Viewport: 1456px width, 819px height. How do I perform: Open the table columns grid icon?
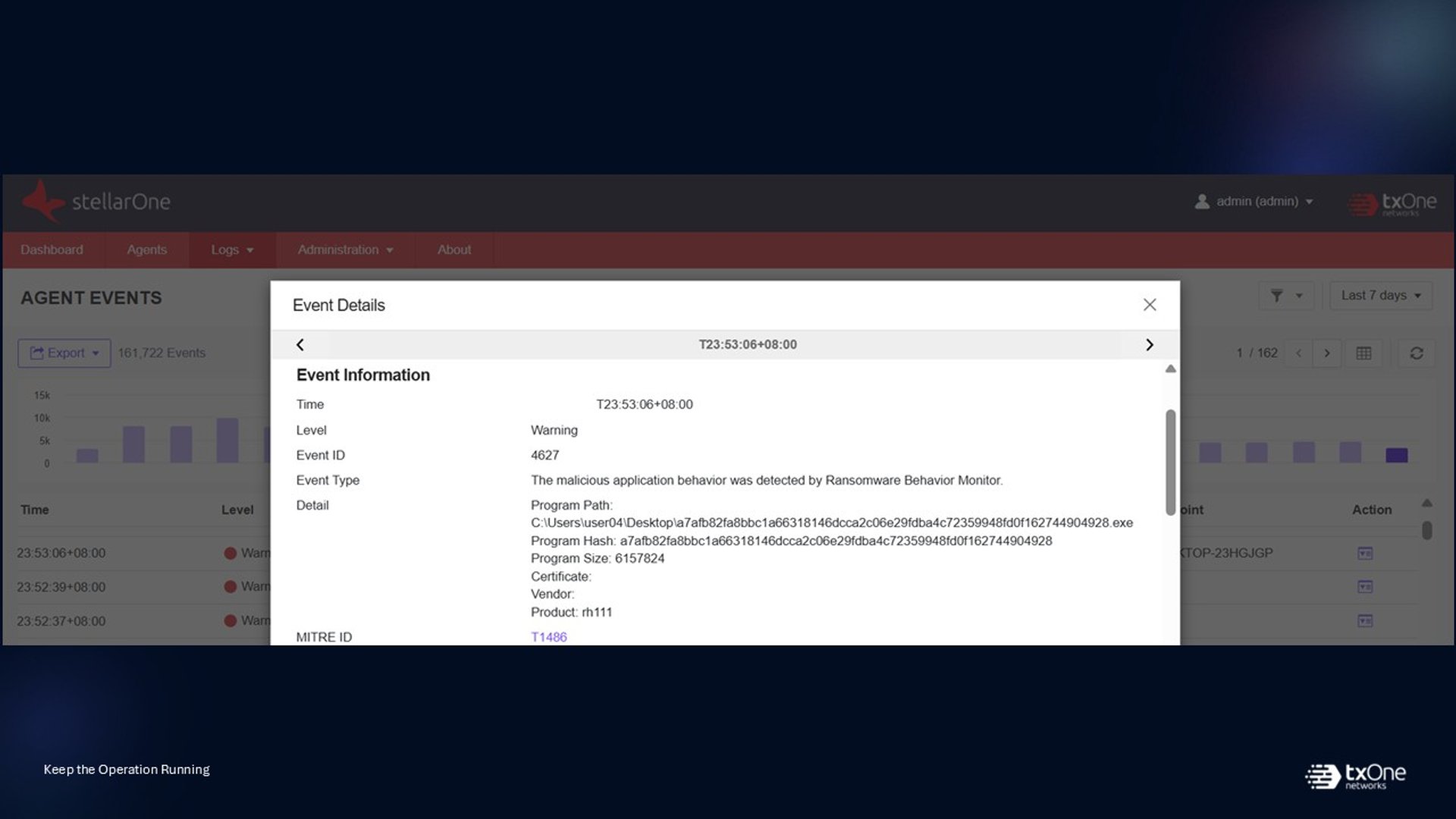point(1363,353)
